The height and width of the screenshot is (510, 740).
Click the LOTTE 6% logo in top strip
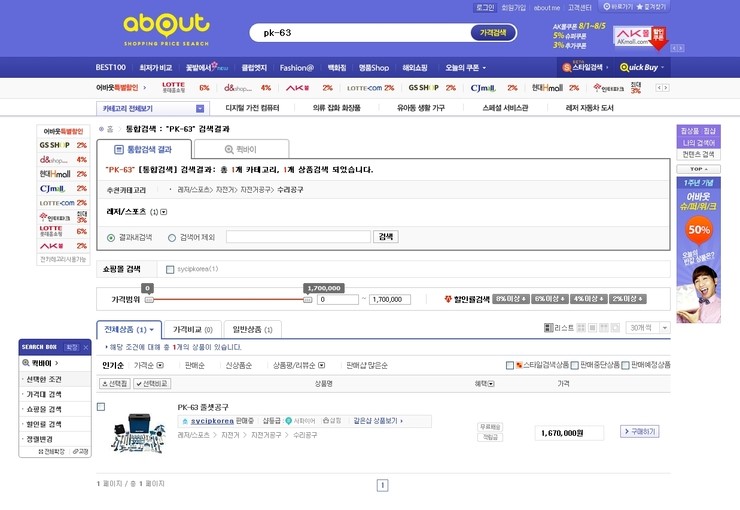(173, 88)
